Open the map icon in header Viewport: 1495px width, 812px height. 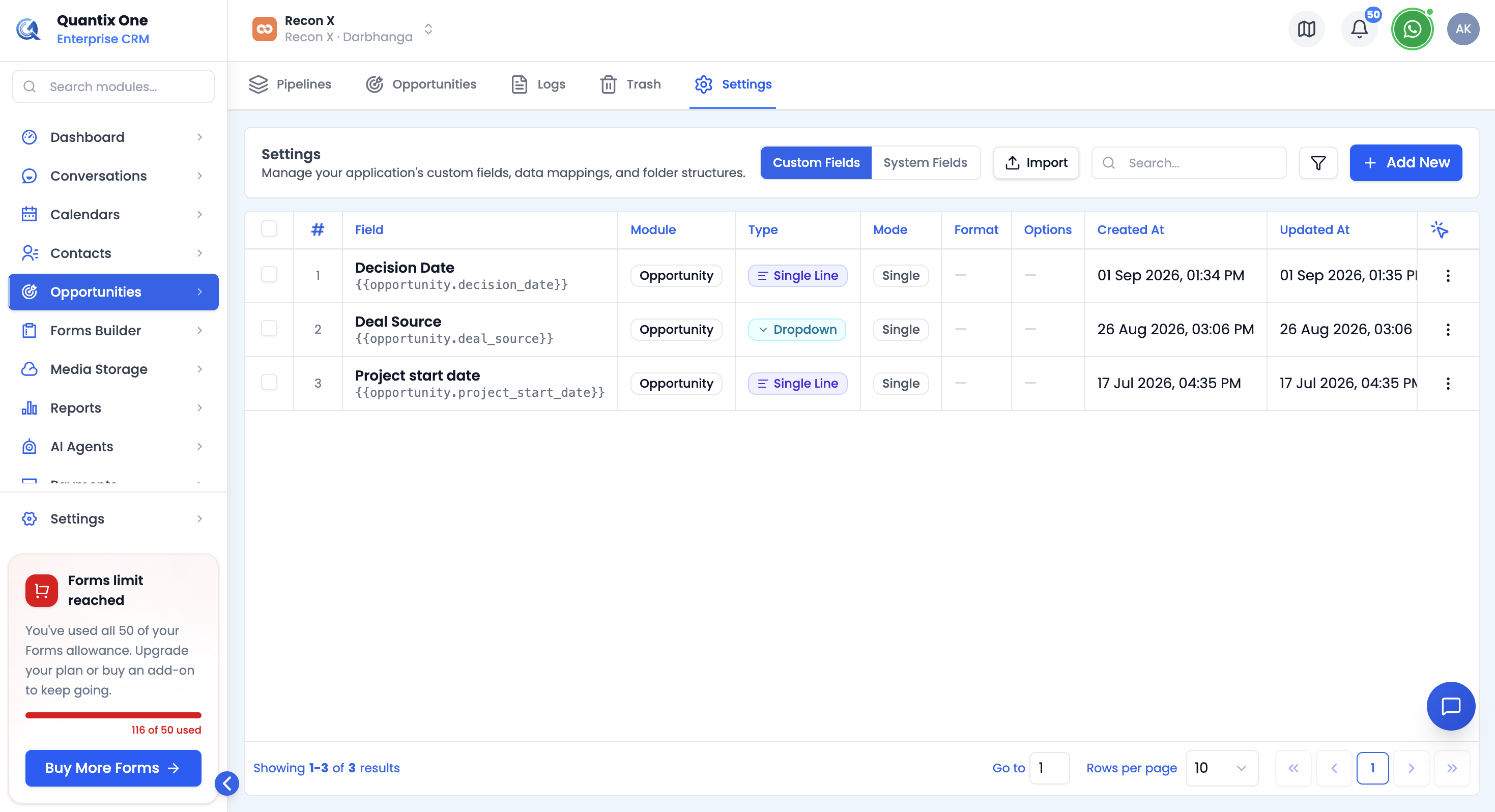(x=1306, y=29)
